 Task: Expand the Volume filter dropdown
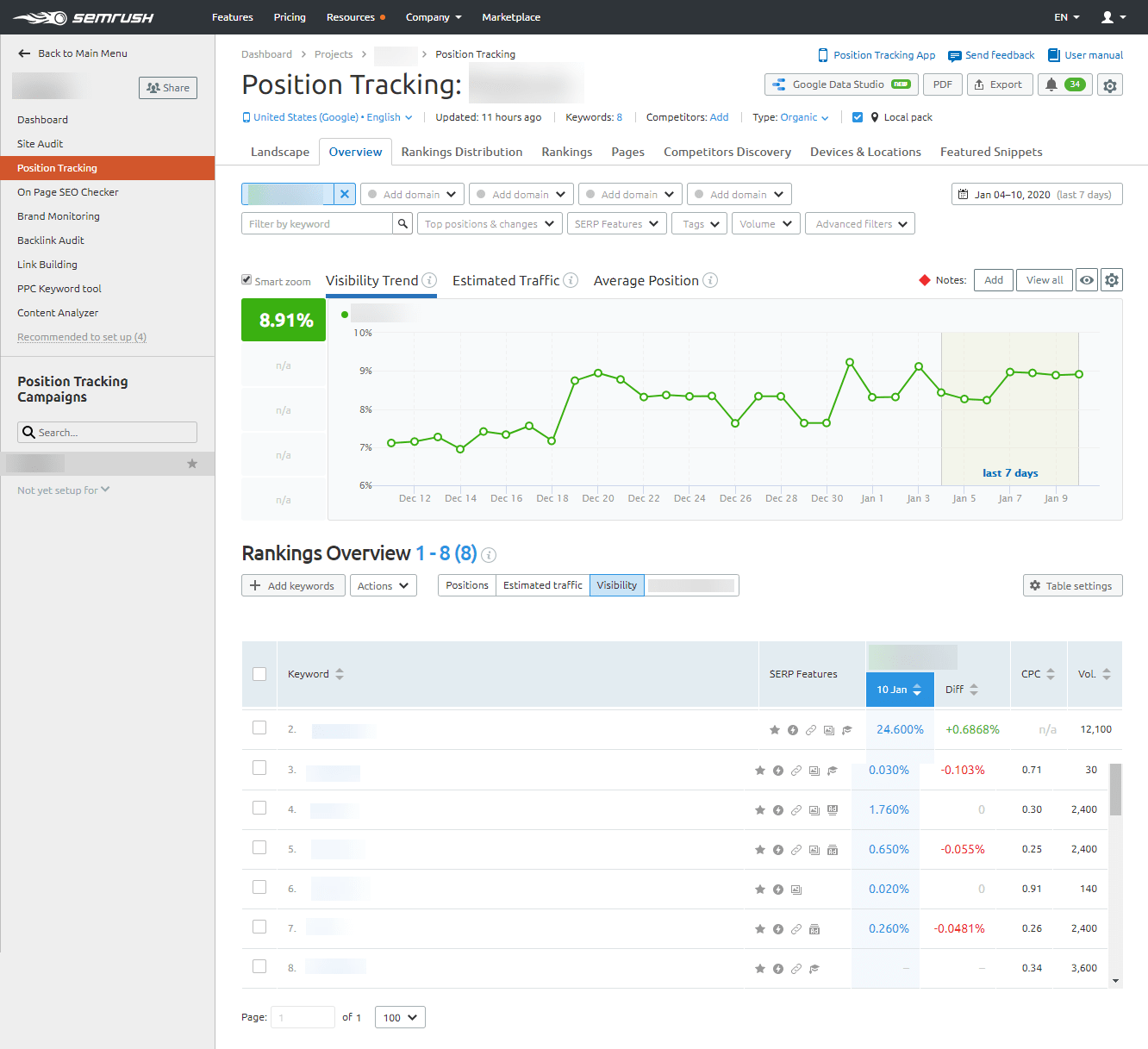(765, 223)
